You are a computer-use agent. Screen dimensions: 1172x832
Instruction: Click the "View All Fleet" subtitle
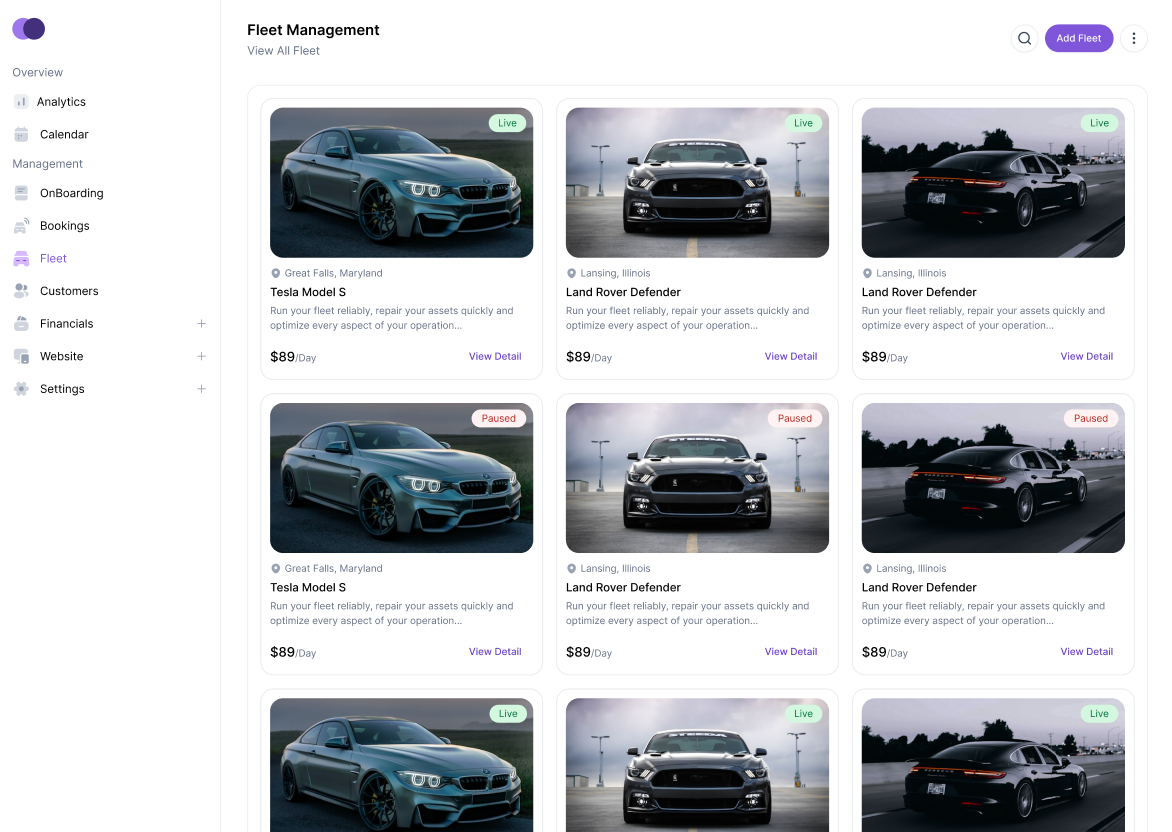(283, 51)
